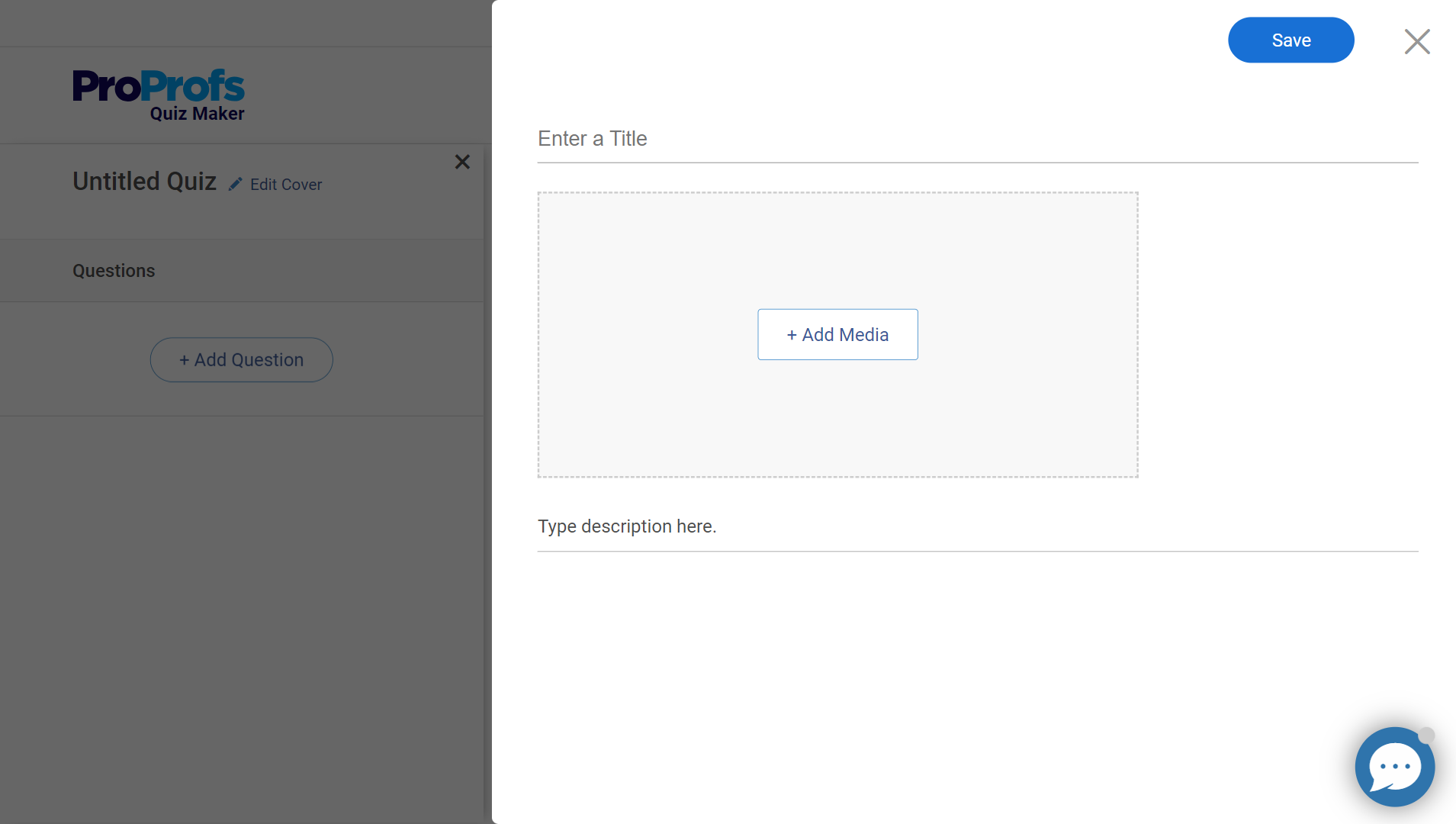
Task: Open the Edit Cover link
Action: click(285, 185)
